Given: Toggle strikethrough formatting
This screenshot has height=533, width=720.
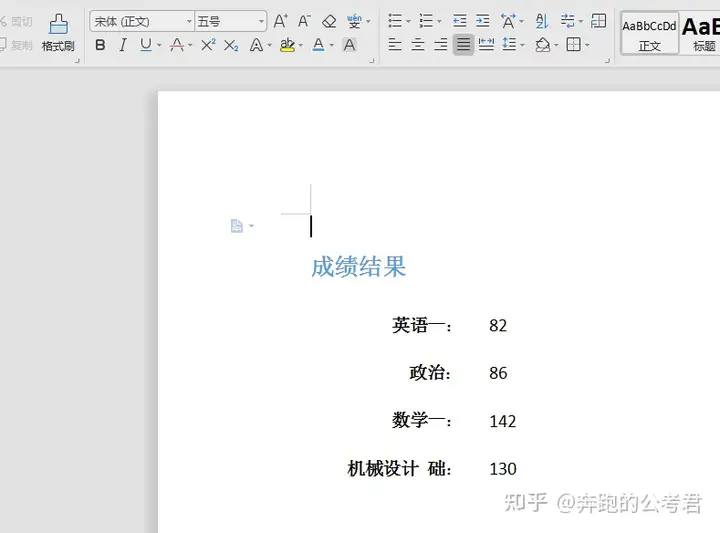Looking at the screenshot, I should pyautogui.click(x=177, y=45).
